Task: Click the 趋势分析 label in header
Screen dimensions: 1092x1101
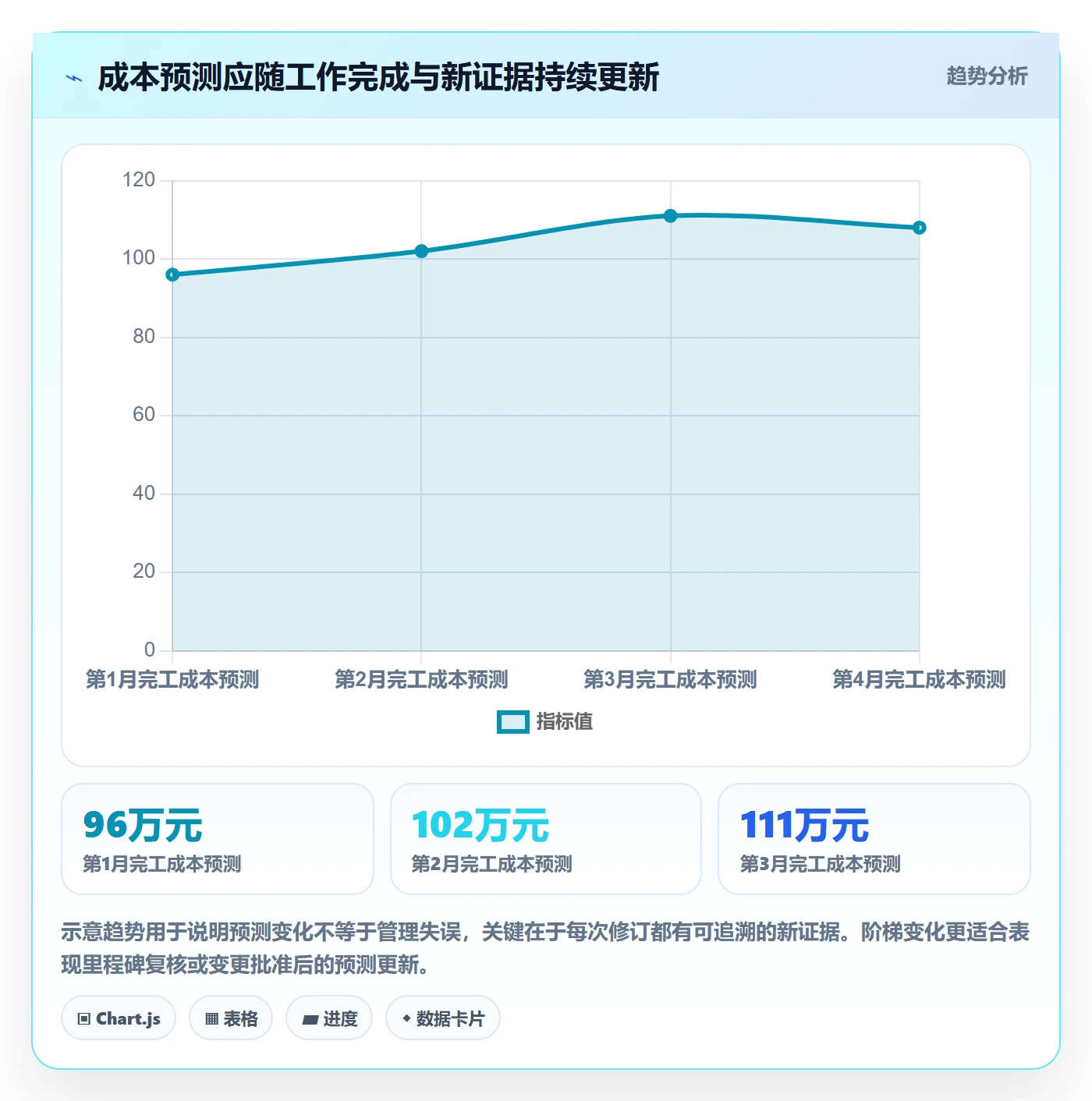Action: (x=987, y=76)
